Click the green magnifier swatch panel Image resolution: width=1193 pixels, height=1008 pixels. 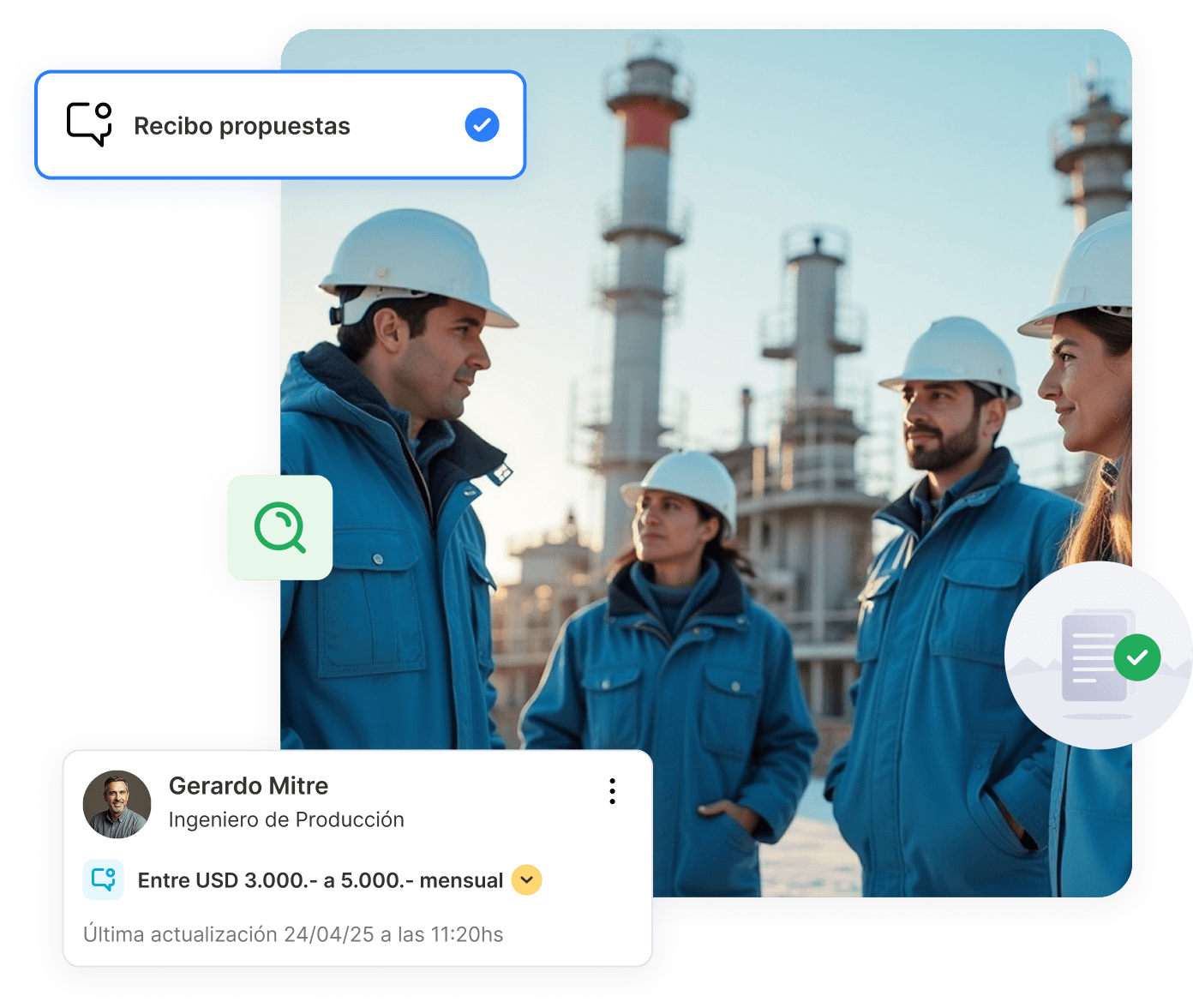[x=280, y=528]
